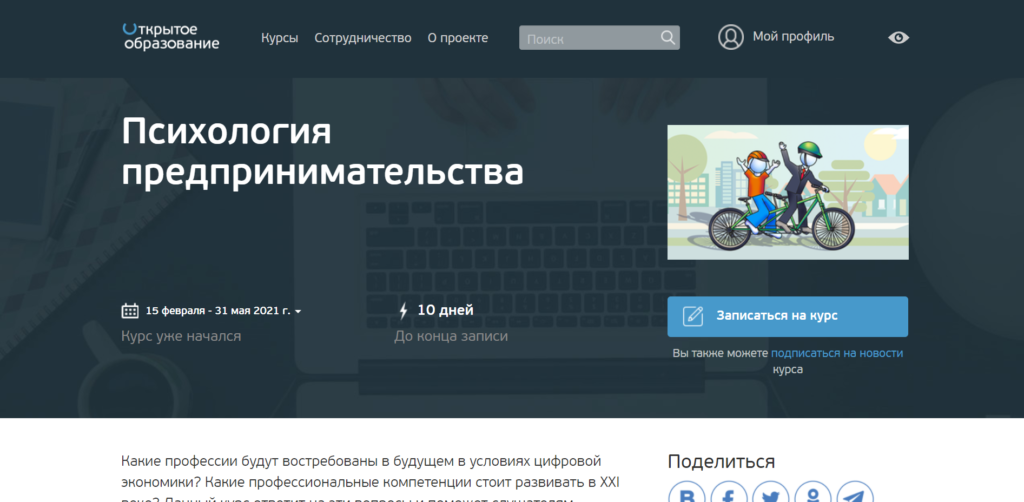Follow the подписаться на новости link
The width and height of the screenshot is (1024, 502).
tap(837, 353)
